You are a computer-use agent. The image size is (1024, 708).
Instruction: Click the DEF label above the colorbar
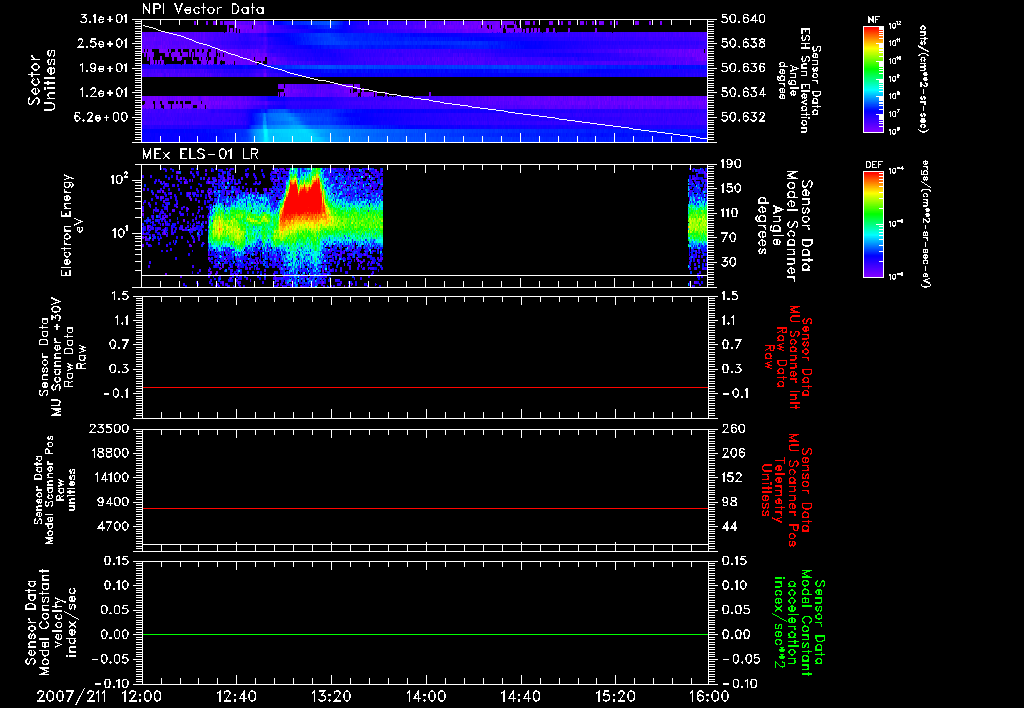(873, 165)
